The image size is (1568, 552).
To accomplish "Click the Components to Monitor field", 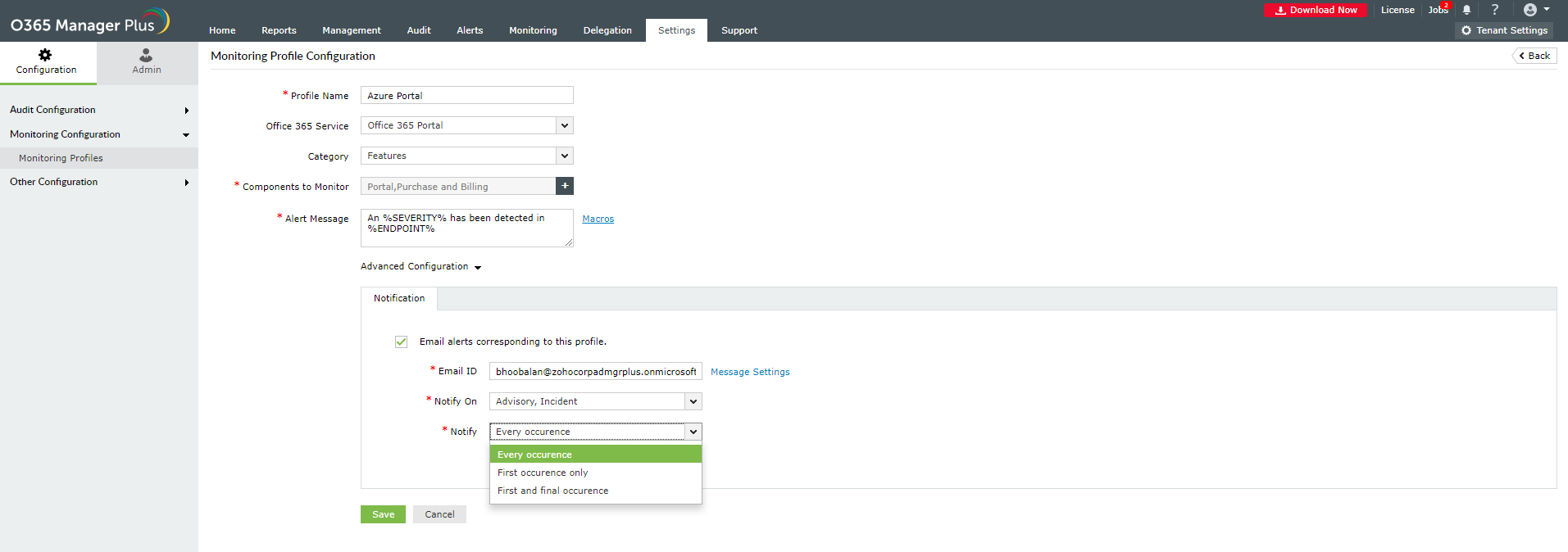I will tap(457, 186).
